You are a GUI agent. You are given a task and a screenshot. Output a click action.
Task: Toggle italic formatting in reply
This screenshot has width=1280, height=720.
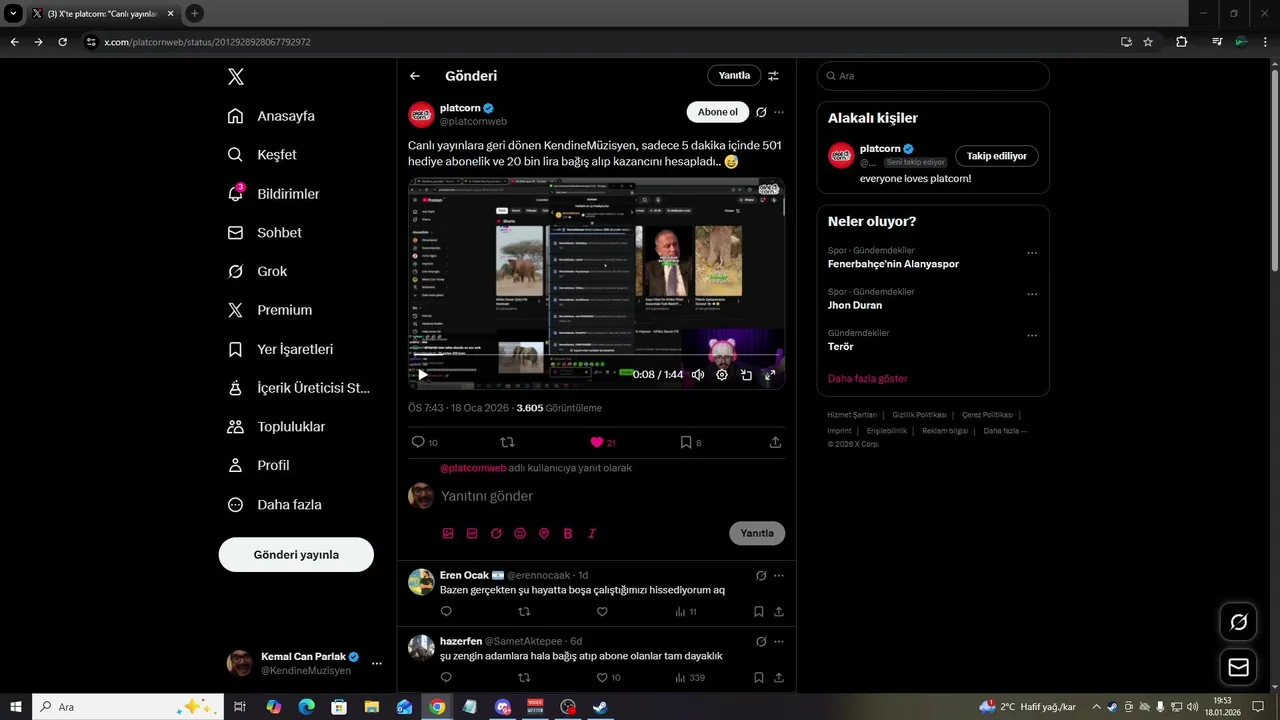click(592, 534)
